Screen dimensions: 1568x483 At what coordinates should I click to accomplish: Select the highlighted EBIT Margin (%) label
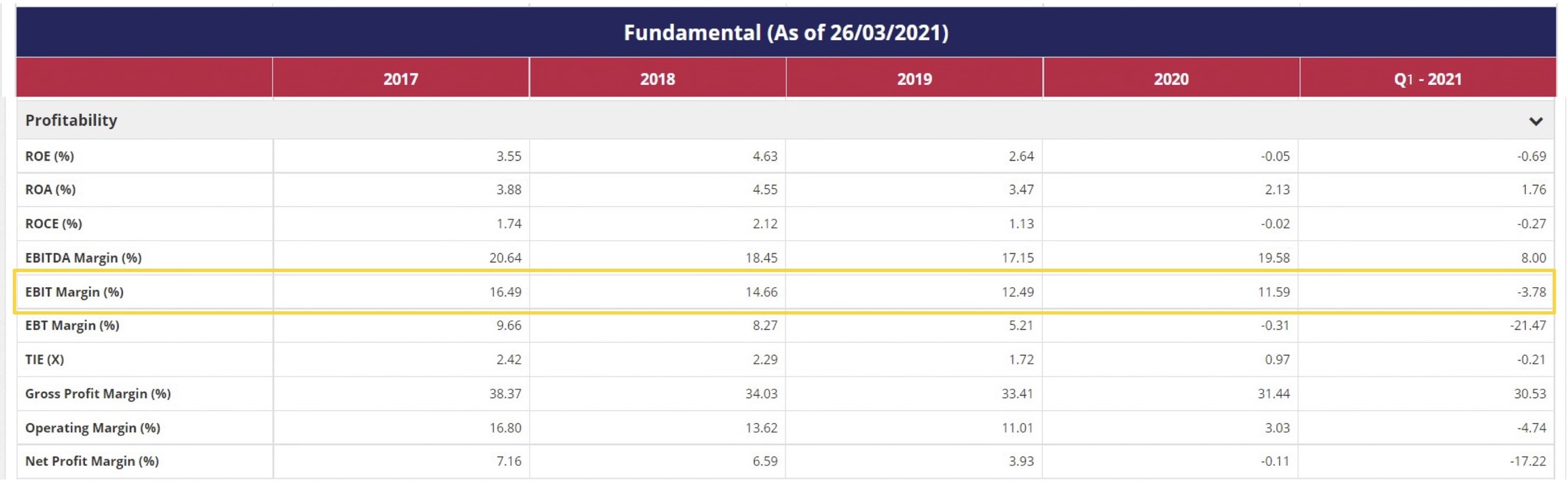(x=75, y=292)
